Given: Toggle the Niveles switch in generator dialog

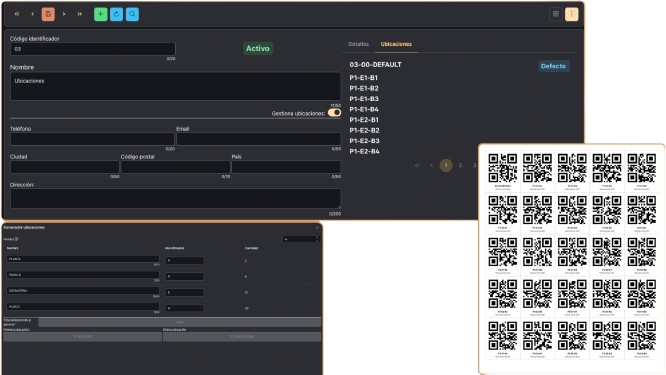Looking at the screenshot, I should point(17,239).
